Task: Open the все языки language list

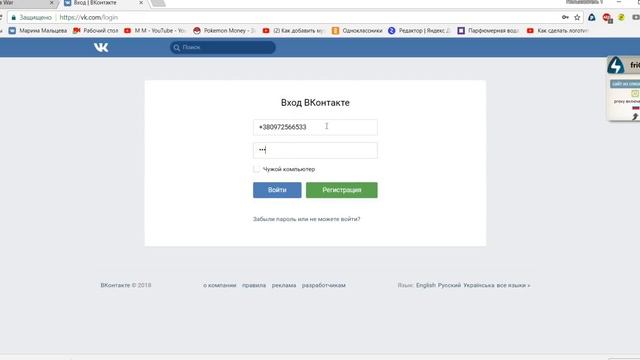Action: pyautogui.click(x=513, y=285)
